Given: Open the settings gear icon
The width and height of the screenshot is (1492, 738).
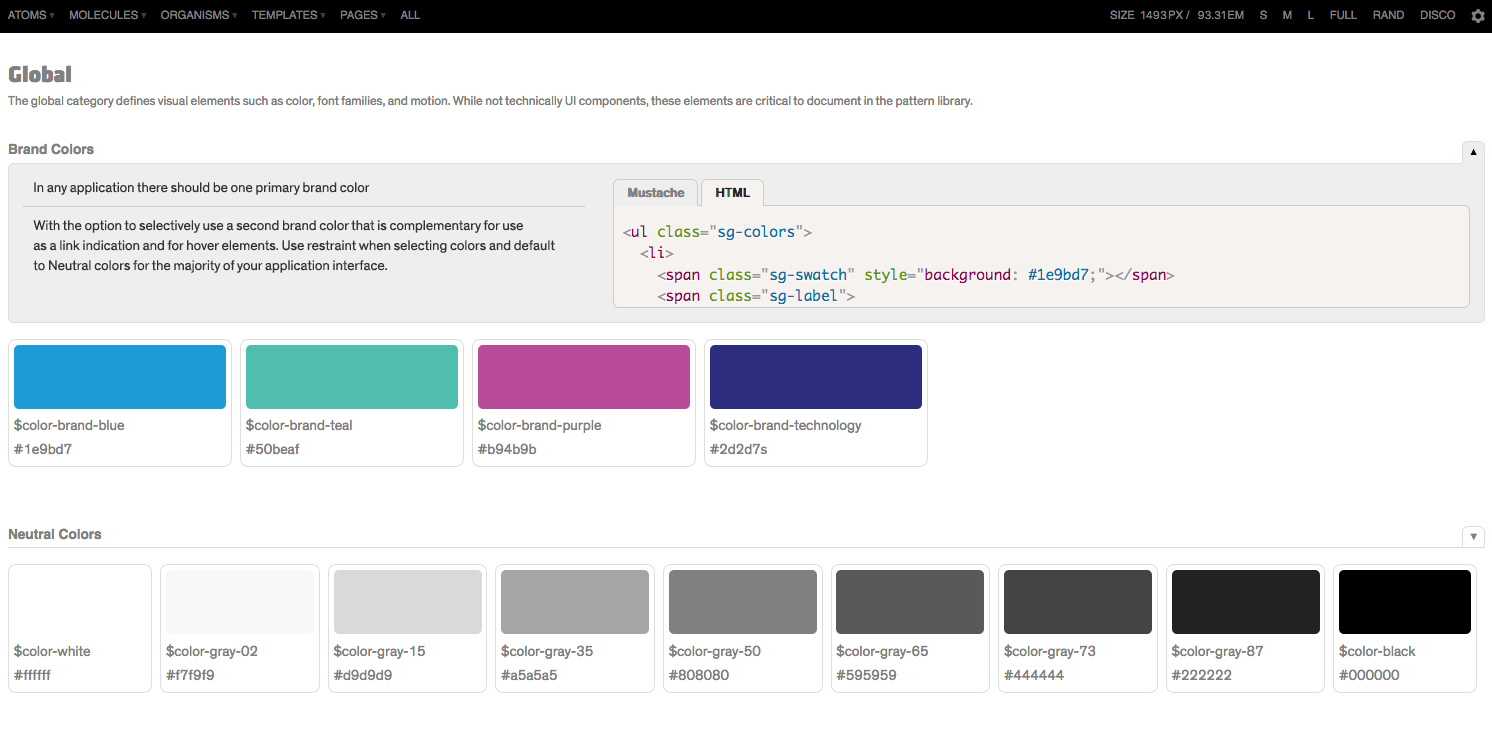Looking at the screenshot, I should (x=1478, y=16).
